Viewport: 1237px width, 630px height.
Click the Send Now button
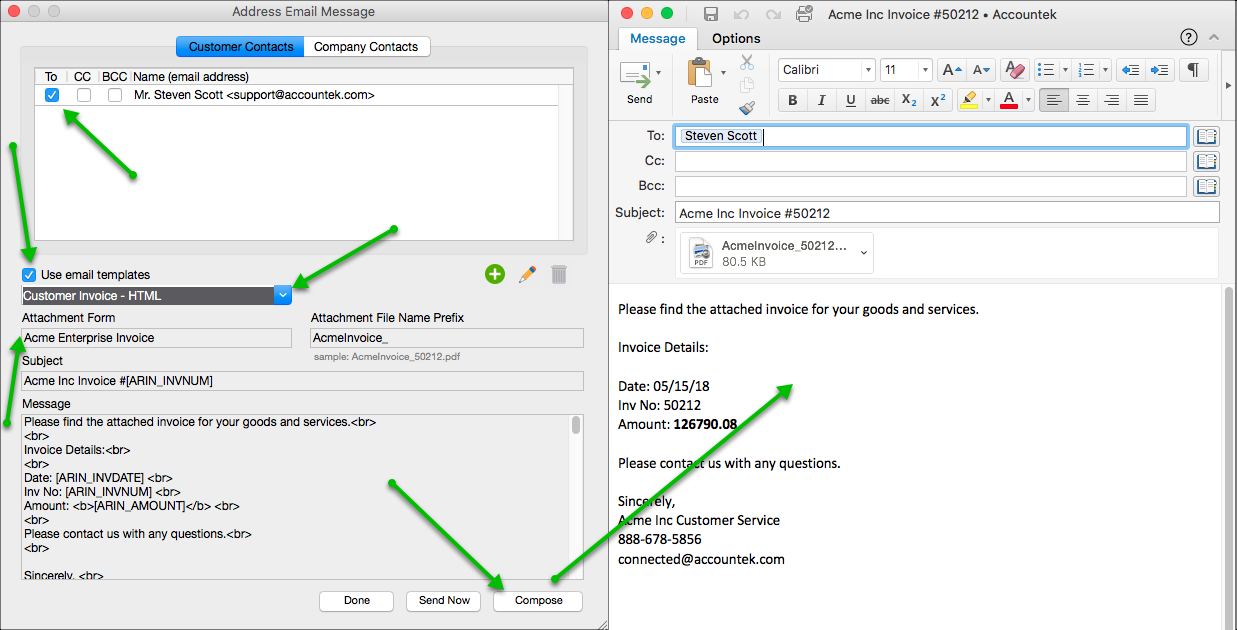443,601
